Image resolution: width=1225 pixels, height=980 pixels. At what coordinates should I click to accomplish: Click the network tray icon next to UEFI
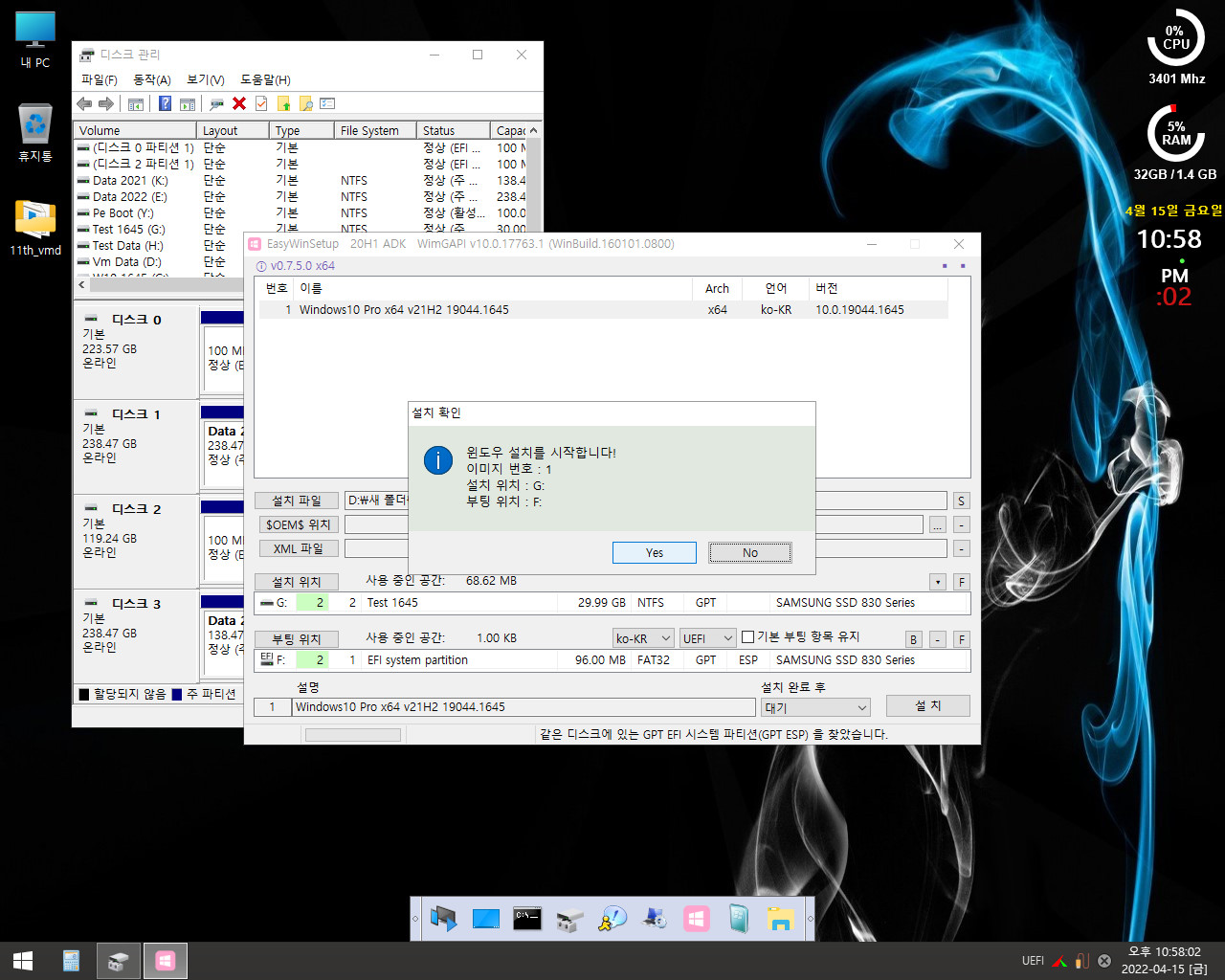coord(1059,961)
